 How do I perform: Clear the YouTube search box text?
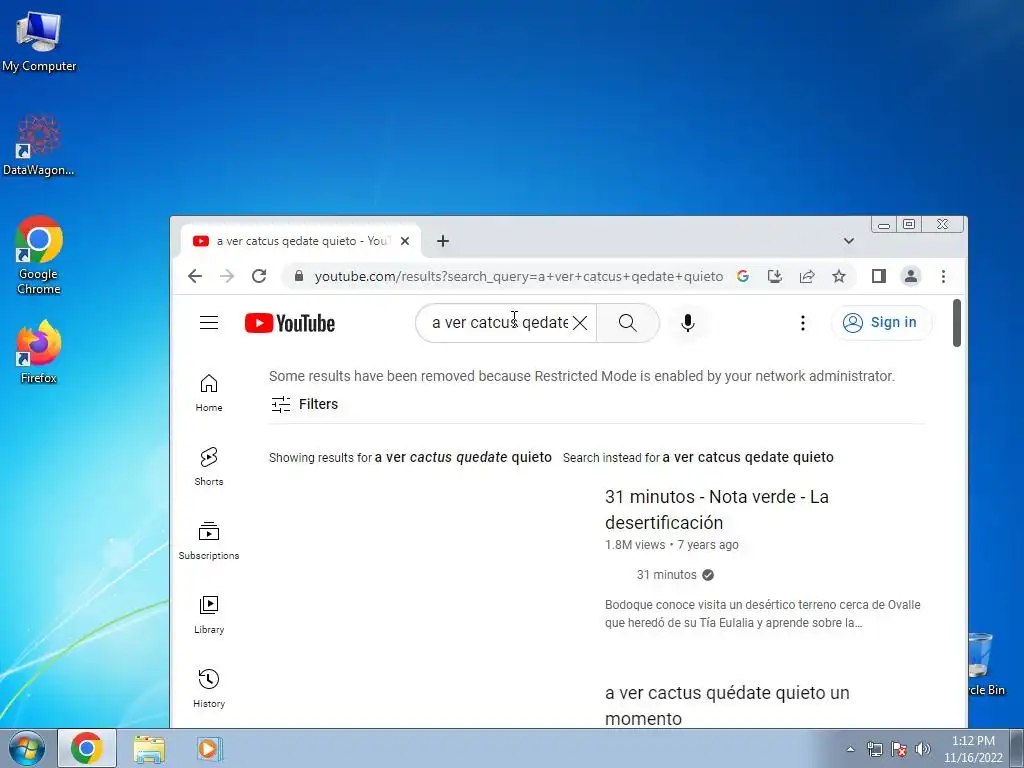click(580, 323)
